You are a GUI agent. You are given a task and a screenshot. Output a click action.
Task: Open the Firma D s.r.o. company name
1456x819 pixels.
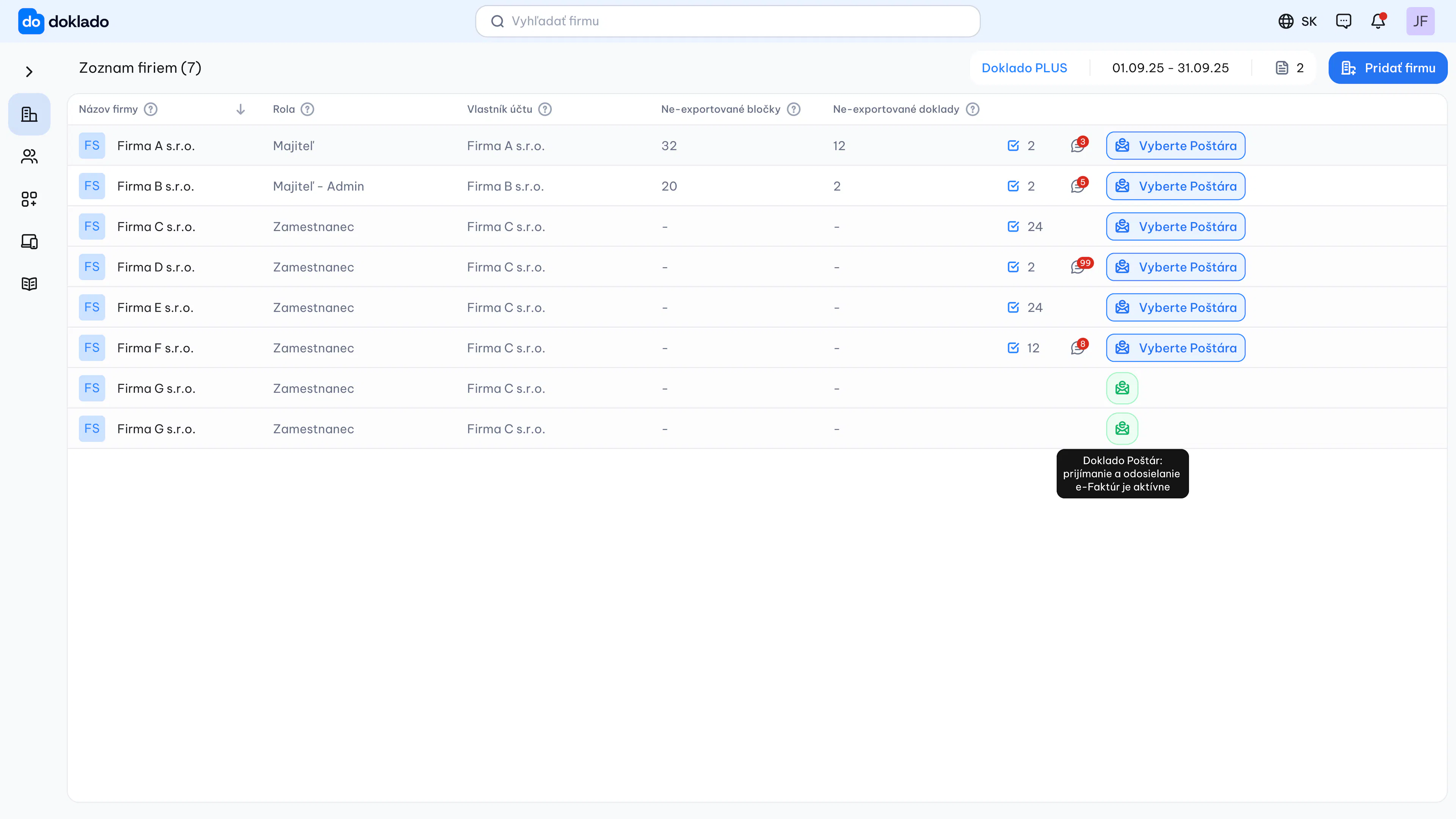tap(156, 267)
